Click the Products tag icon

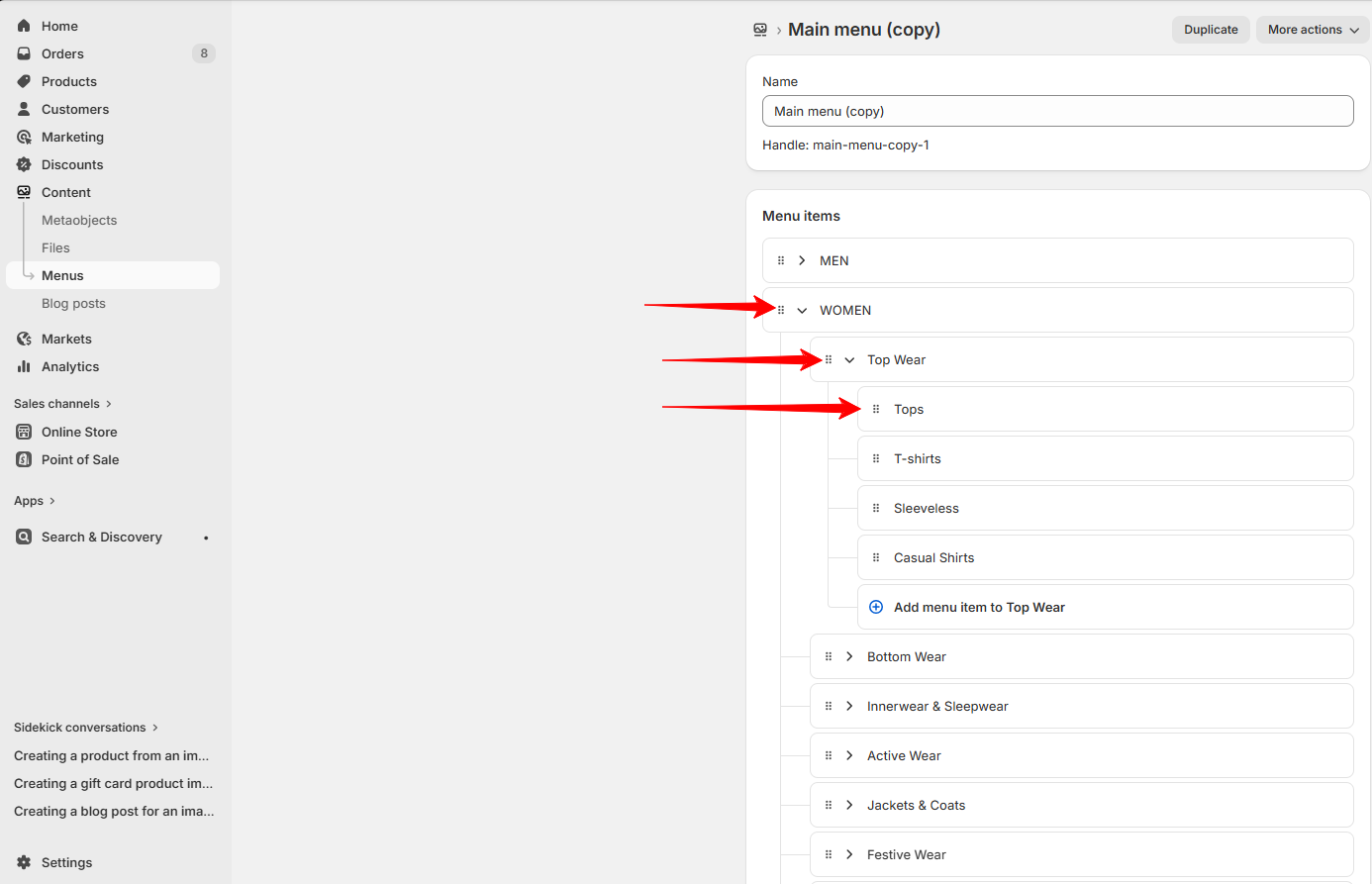click(24, 81)
